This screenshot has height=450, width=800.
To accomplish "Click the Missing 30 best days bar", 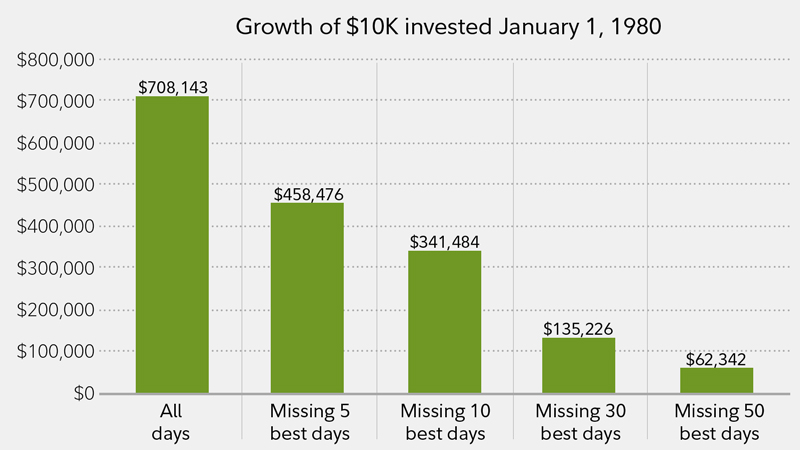I will pyautogui.click(x=579, y=365).
